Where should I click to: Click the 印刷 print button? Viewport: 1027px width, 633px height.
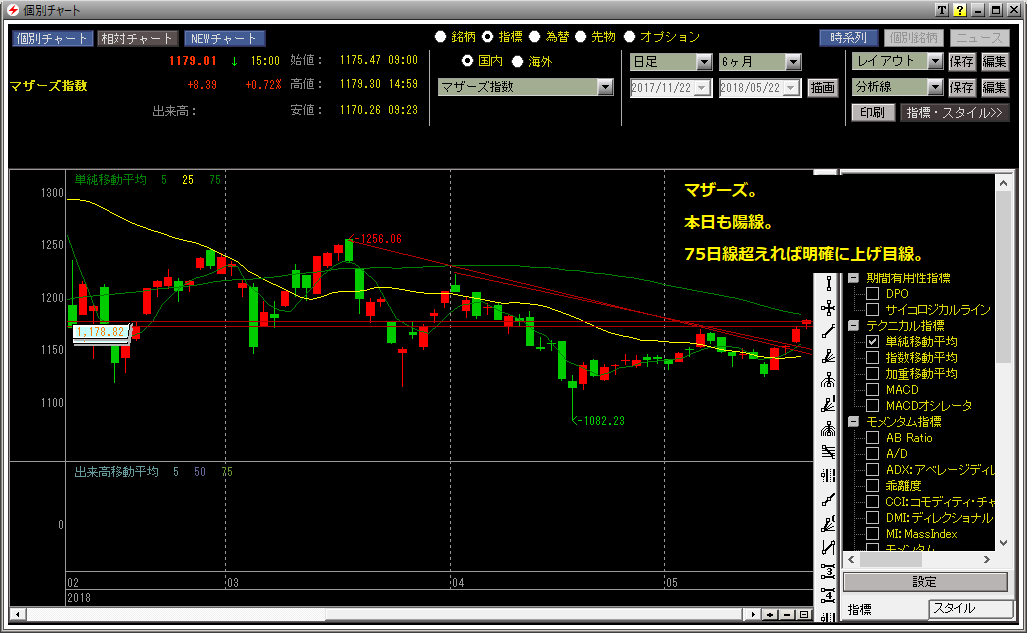pos(872,113)
